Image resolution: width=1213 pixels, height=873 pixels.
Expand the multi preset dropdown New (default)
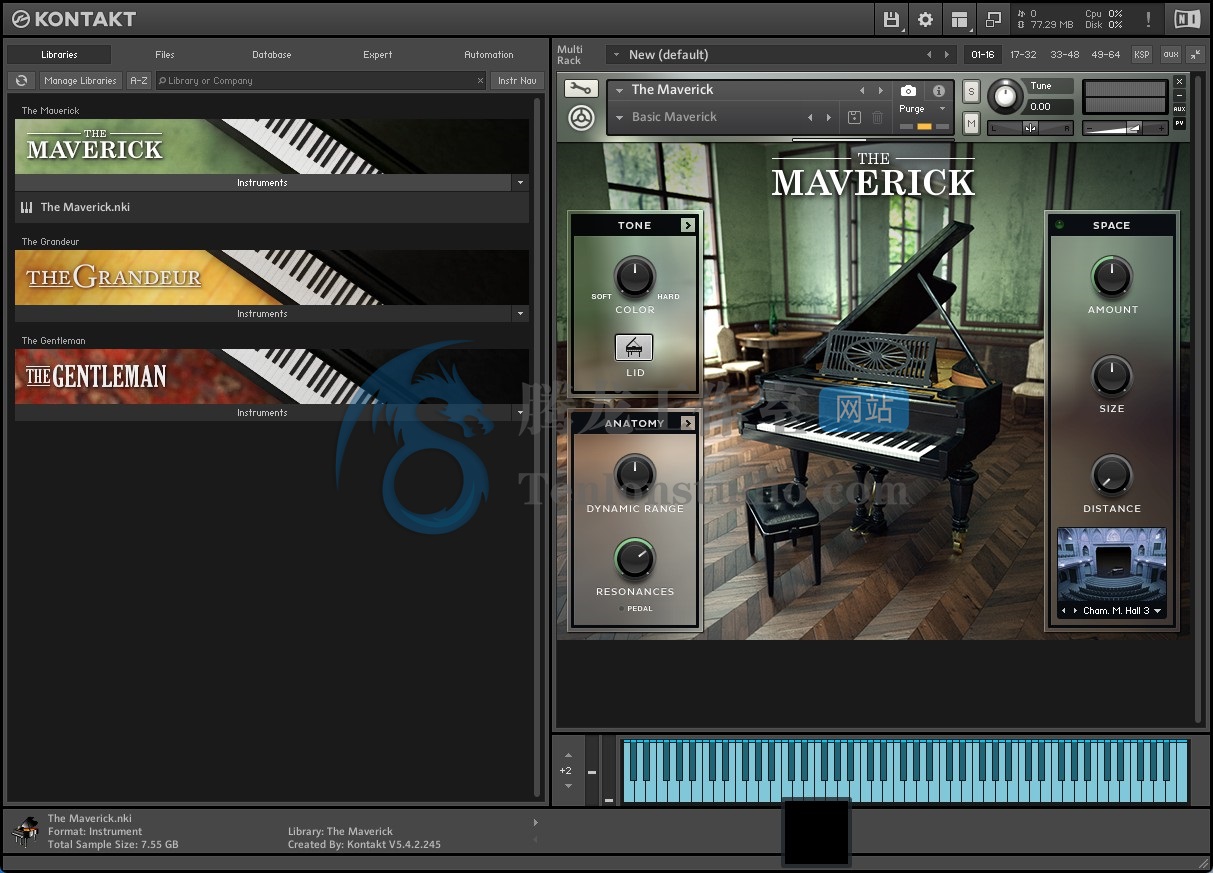tap(616, 55)
